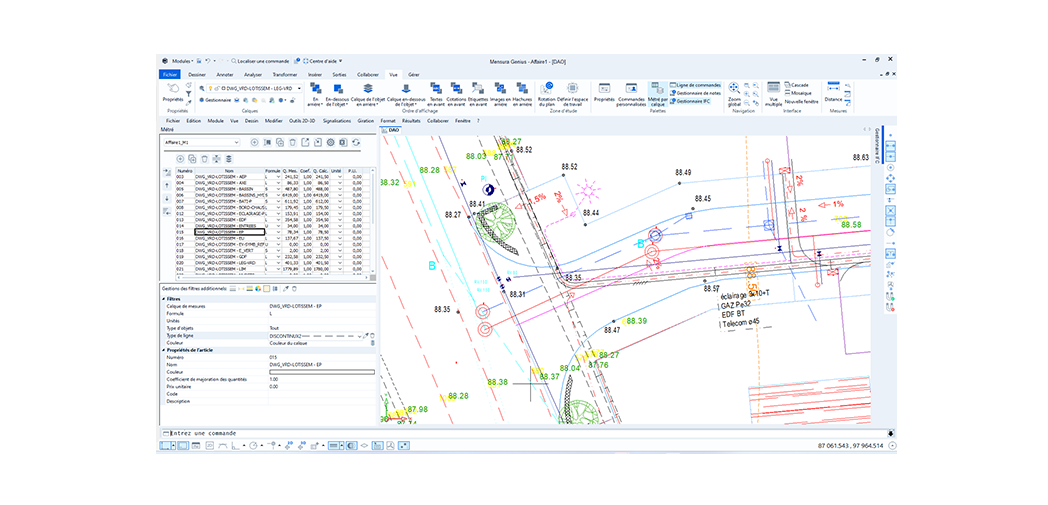Click the Nom column header

229,170
